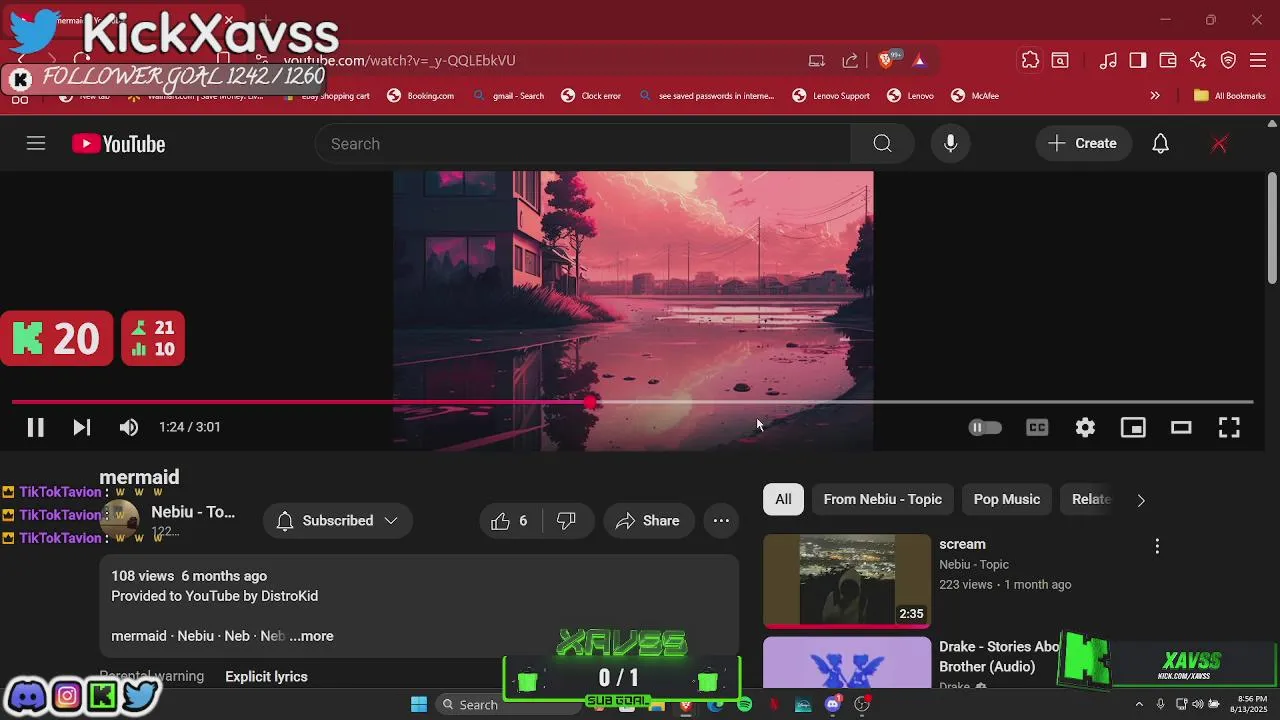Open more actions three-dot menu beside Share
Image resolution: width=1280 pixels, height=720 pixels.
click(x=721, y=521)
